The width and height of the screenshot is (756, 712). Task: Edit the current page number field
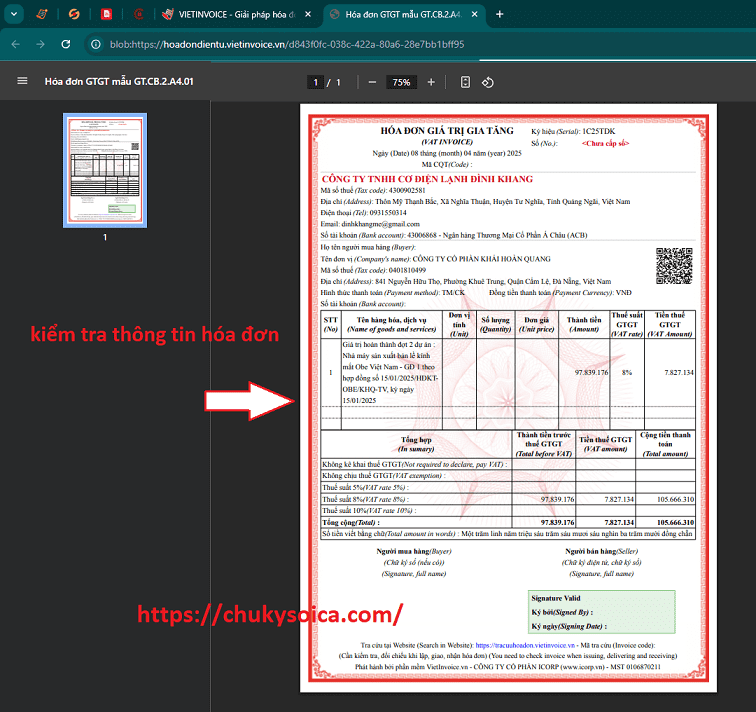[x=315, y=82]
